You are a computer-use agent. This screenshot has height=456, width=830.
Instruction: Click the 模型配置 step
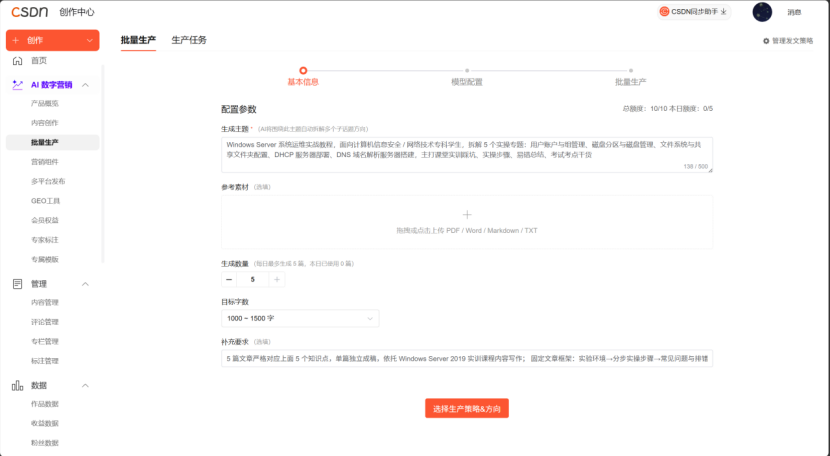pyautogui.click(x=467, y=82)
